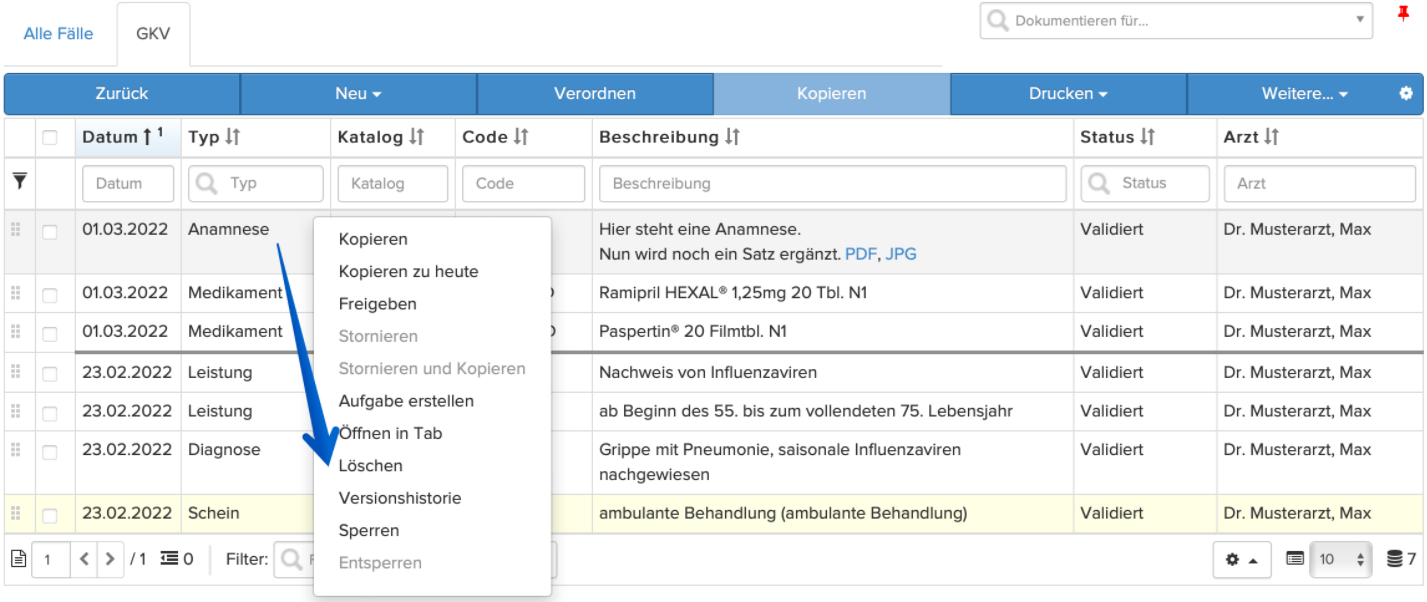This screenshot has width=1427, height=602.
Task: Click the page number input box
Action: click(x=50, y=559)
